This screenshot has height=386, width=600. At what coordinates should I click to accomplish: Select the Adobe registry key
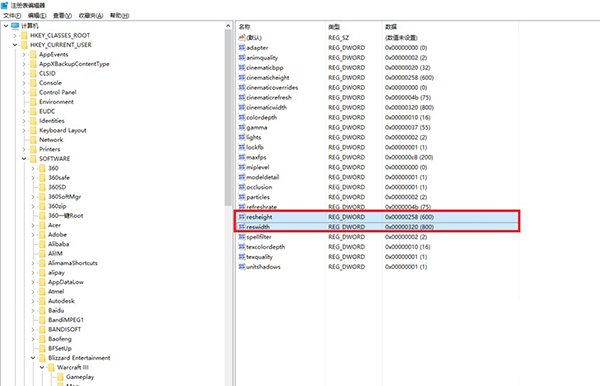[x=57, y=235]
